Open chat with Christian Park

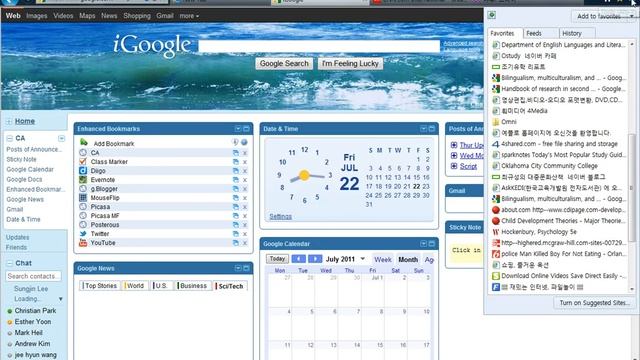(x=35, y=311)
